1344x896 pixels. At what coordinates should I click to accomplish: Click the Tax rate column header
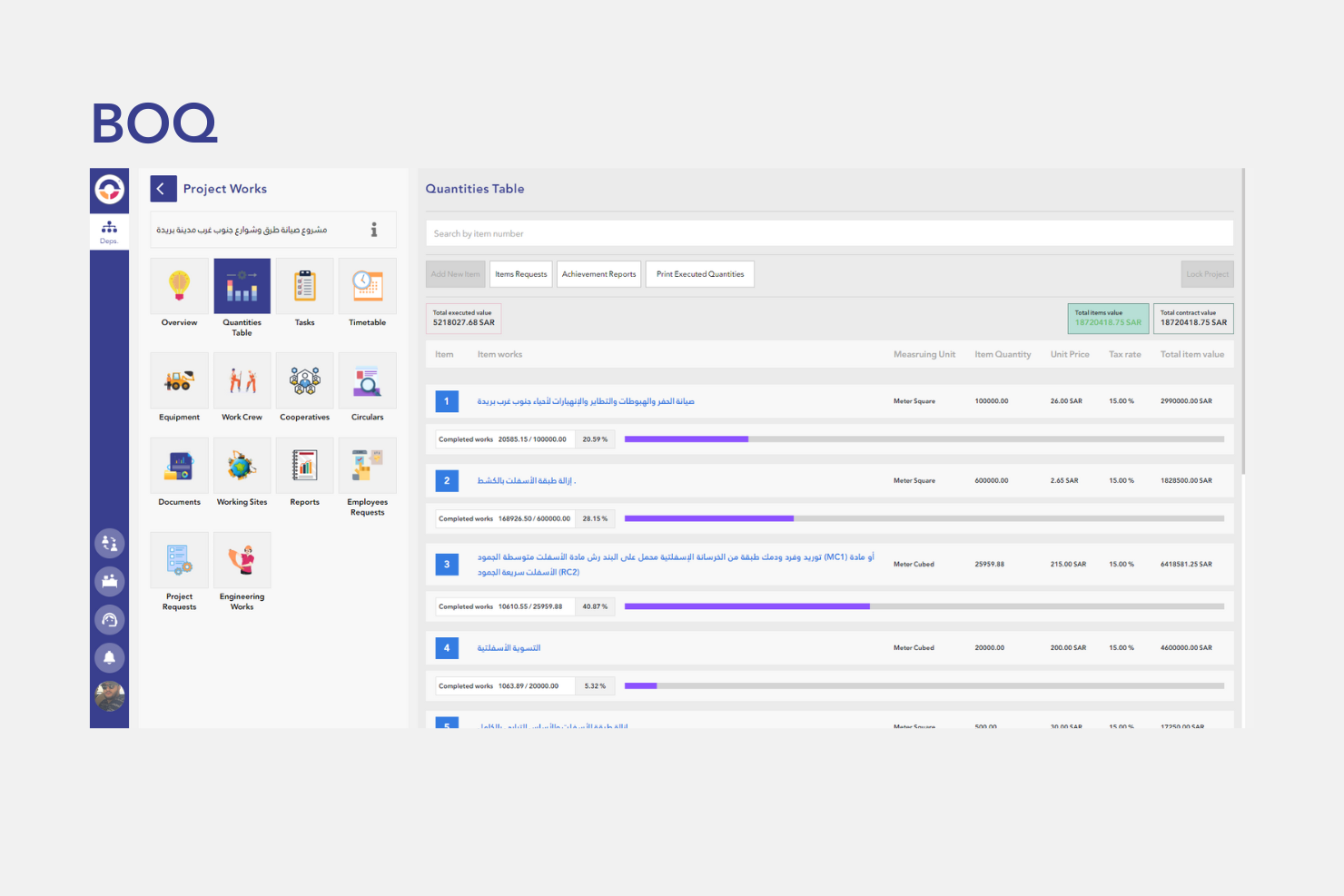[1125, 355]
